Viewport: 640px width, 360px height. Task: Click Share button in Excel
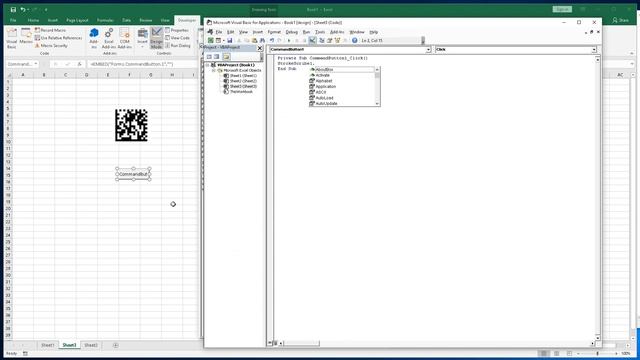pyautogui.click(x=620, y=20)
